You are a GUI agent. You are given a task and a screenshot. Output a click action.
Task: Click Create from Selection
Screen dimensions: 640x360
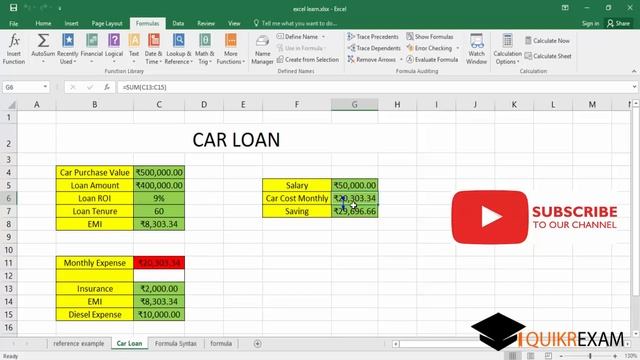[x=308, y=60]
